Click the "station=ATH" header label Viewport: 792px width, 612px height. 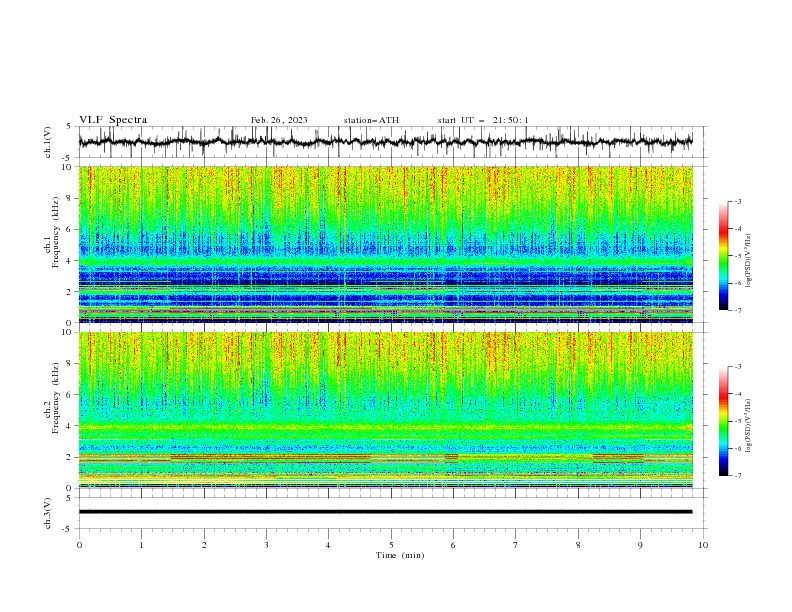pos(371,120)
